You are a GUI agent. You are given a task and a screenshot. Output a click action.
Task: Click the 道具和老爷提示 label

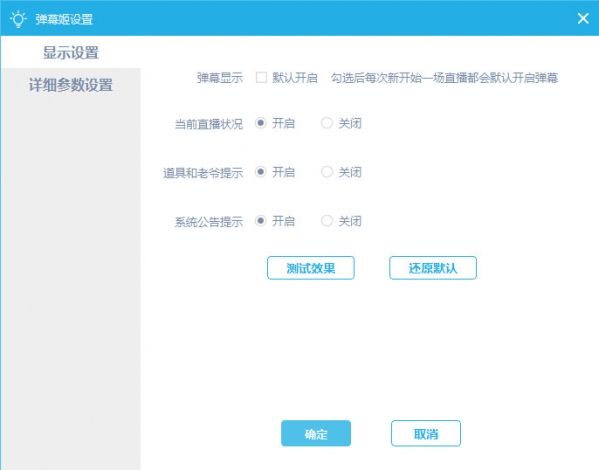[x=203, y=173]
